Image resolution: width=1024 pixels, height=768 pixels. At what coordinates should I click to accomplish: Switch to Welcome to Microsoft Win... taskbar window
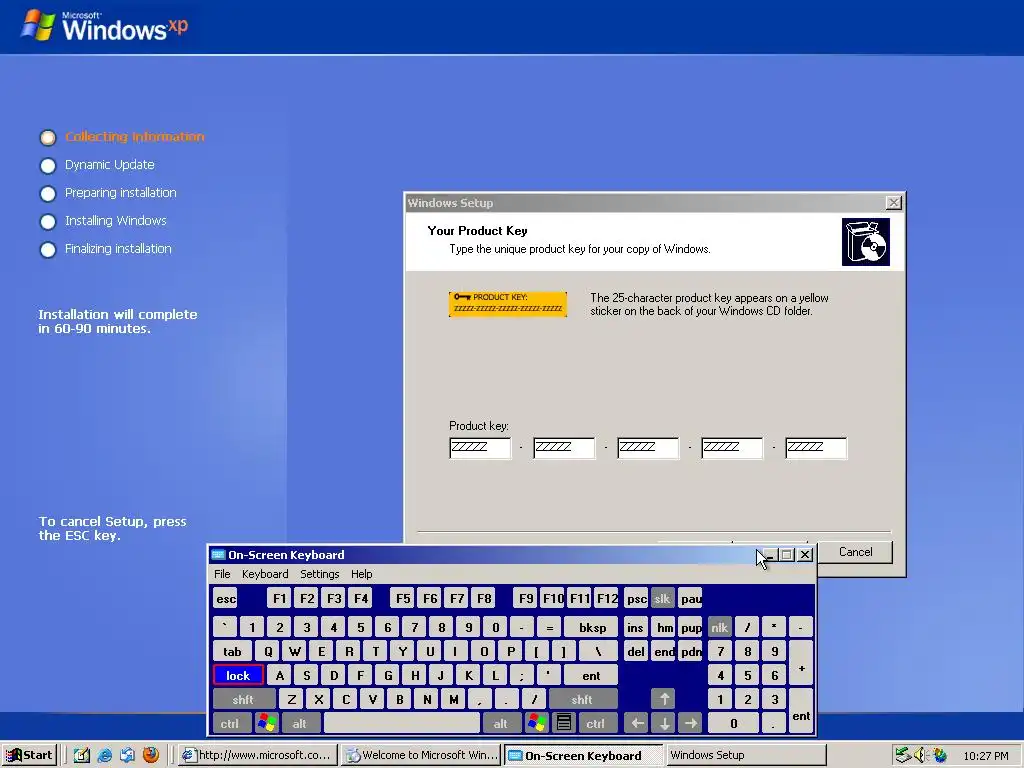point(421,755)
